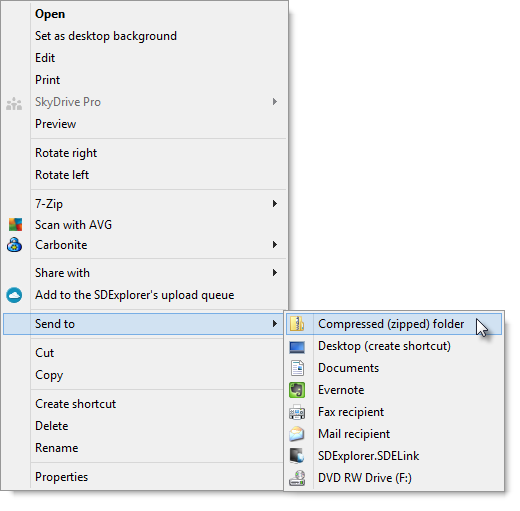
Task: Send to Evernote
Action: pyautogui.click(x=394, y=390)
